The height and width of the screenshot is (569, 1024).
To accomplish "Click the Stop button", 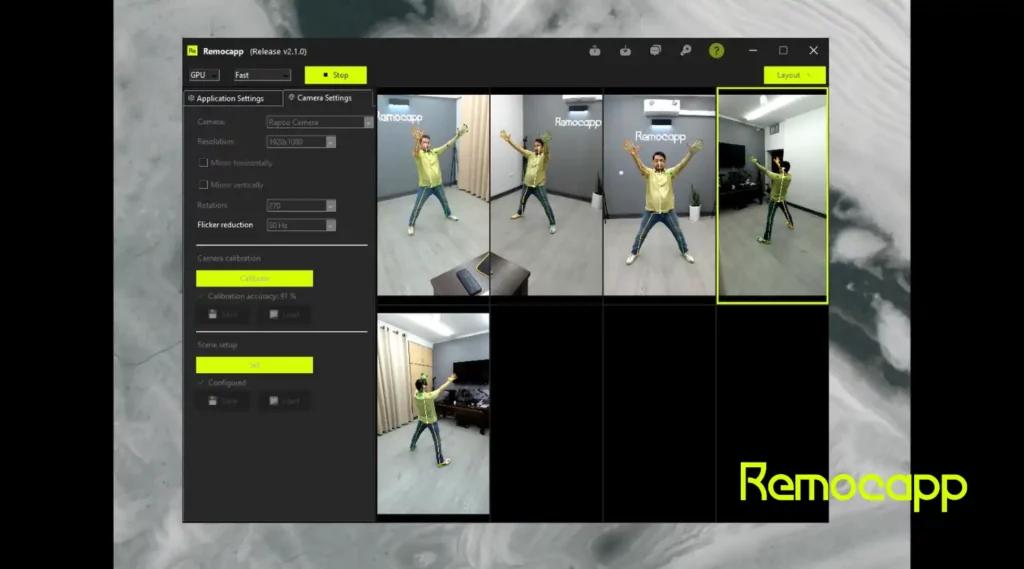I will click(x=336, y=75).
